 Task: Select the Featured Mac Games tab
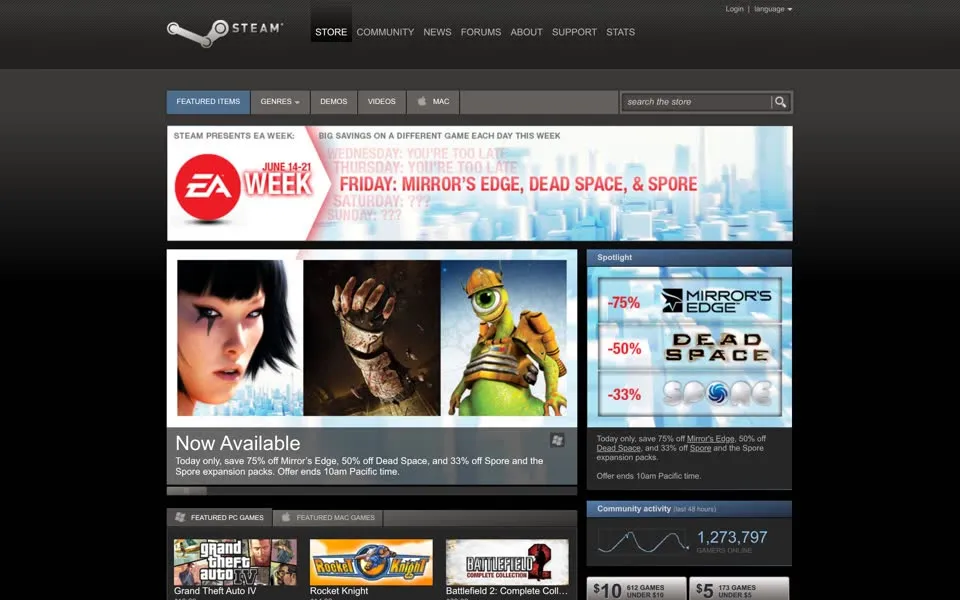[328, 517]
